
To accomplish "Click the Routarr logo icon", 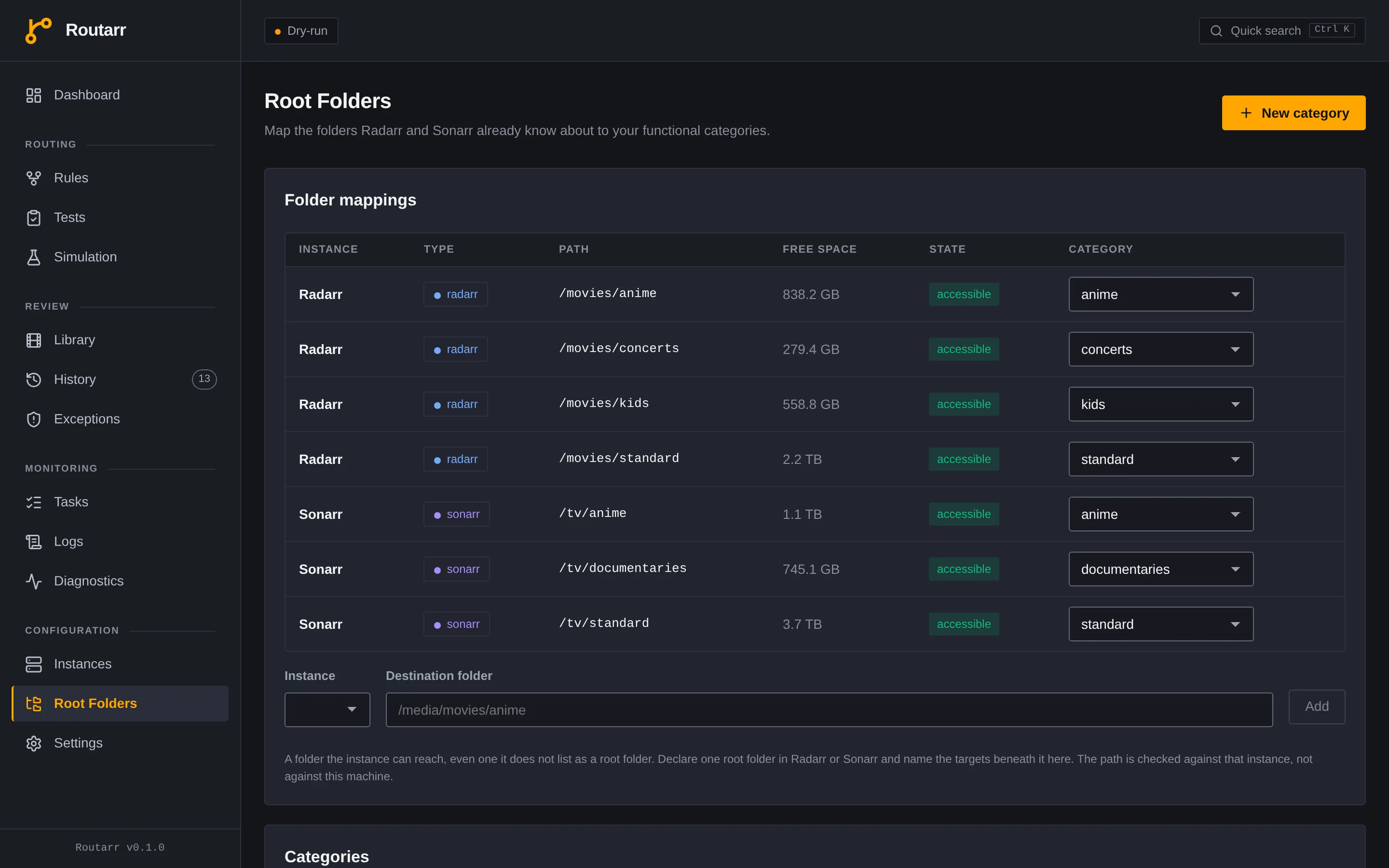I will pos(39,30).
